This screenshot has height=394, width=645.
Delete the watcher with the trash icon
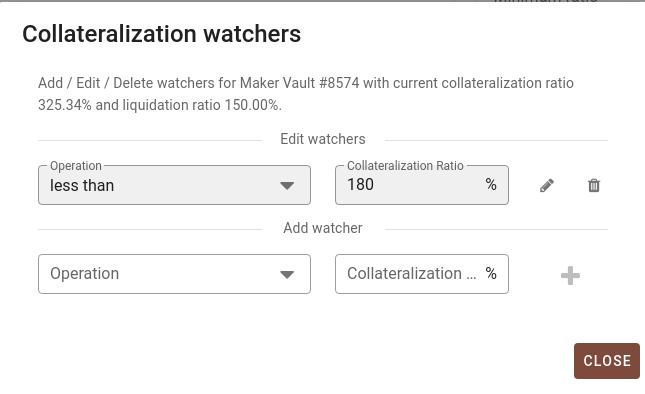(x=594, y=185)
